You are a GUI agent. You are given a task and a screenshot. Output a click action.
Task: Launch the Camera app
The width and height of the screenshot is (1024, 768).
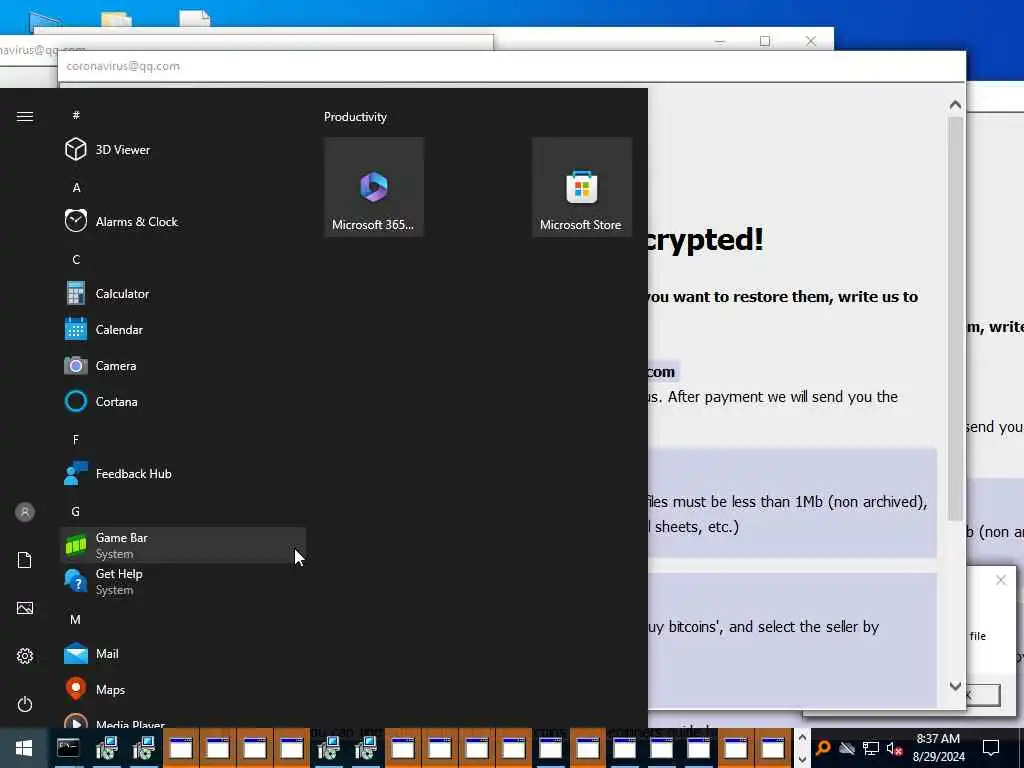pos(183,366)
